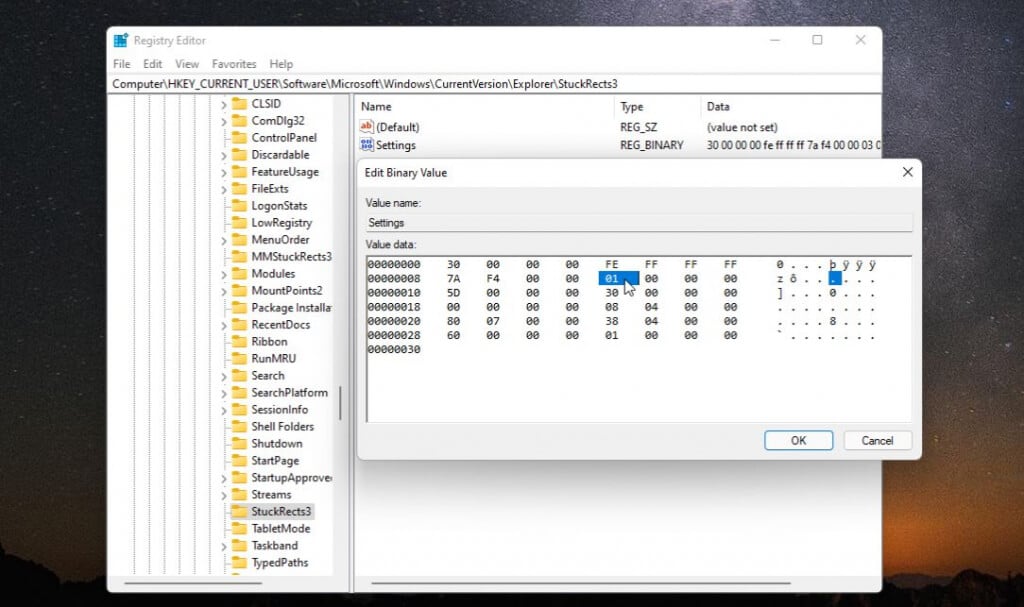Click the 80 byte in row 00000020

[x=453, y=321]
